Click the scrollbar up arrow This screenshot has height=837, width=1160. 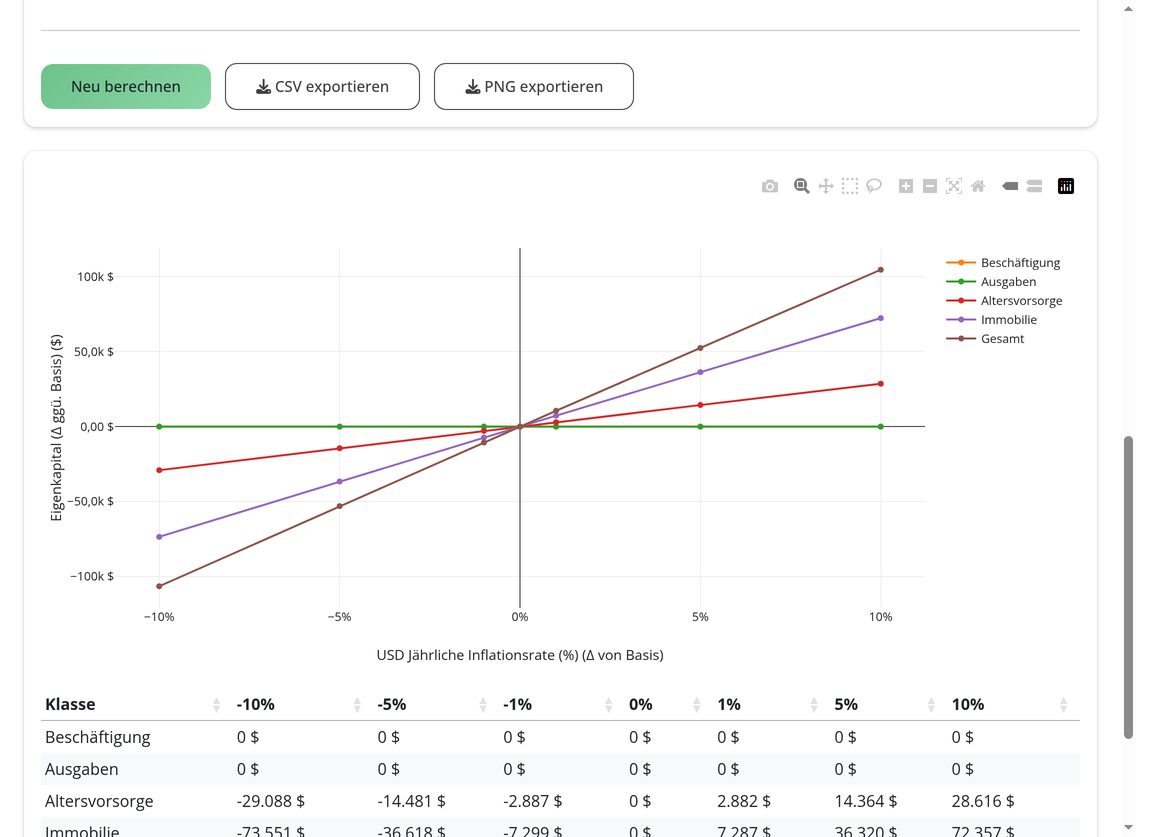1128,9
